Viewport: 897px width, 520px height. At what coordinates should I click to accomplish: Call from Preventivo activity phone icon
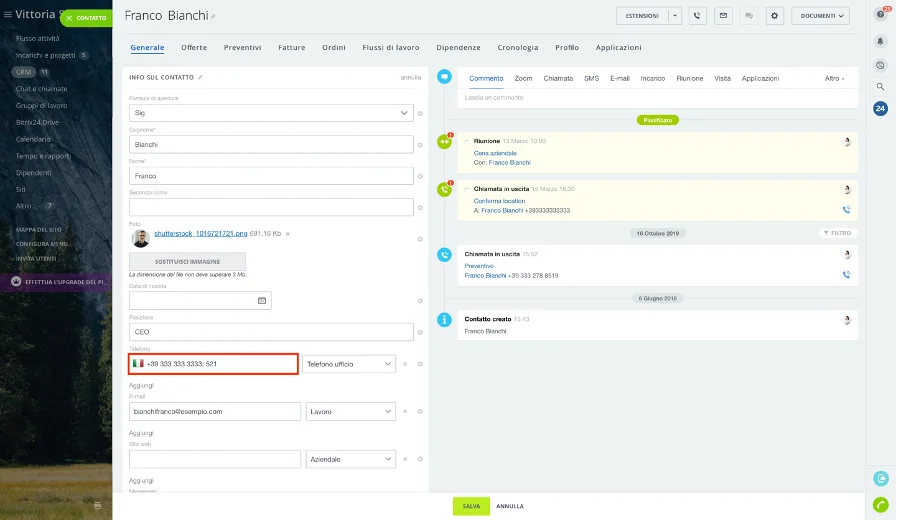pyautogui.click(x=847, y=275)
